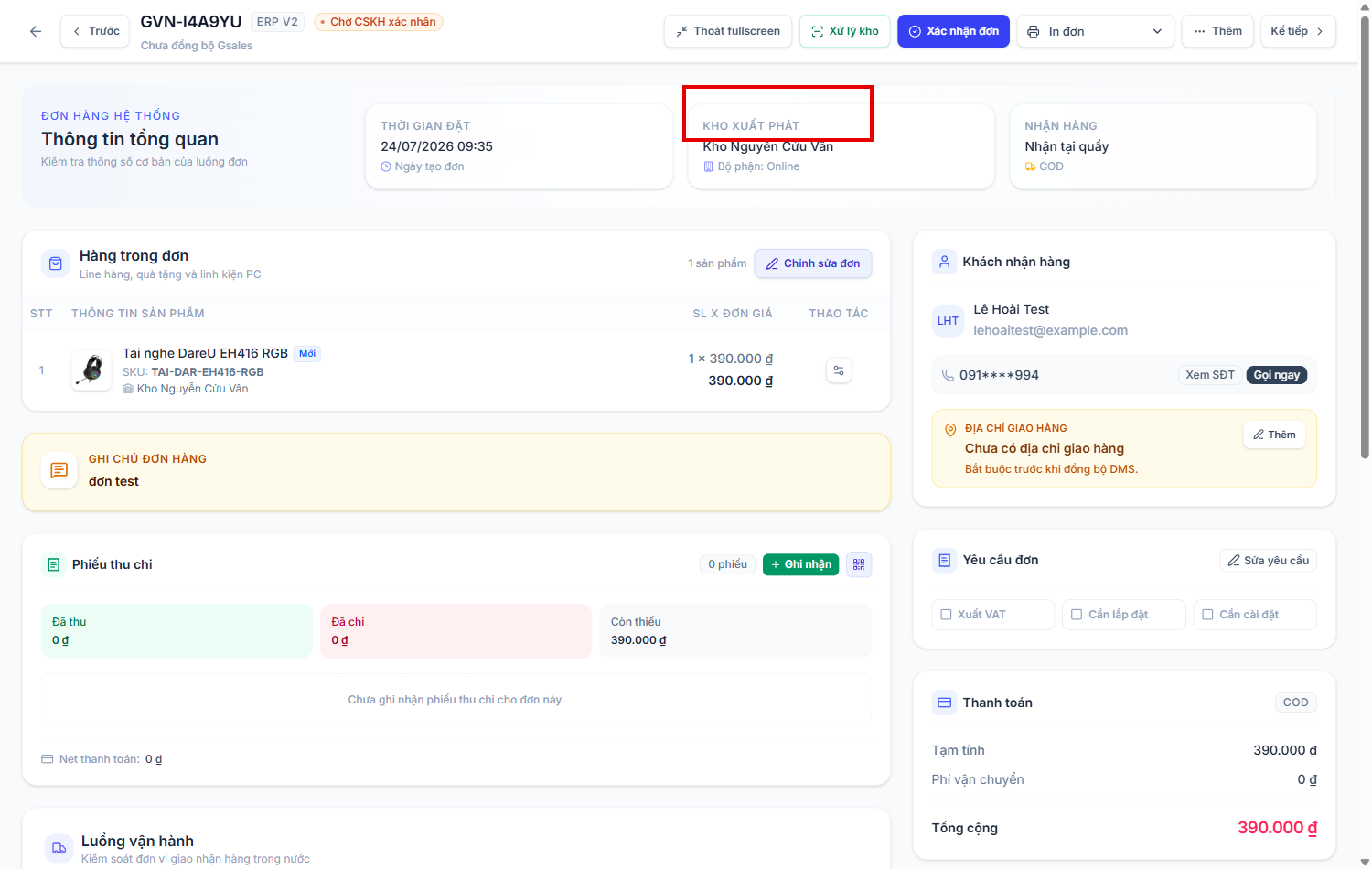The height and width of the screenshot is (869, 1372).
Task: Open the QR code icon beside Ghi nhận
Action: click(x=859, y=564)
